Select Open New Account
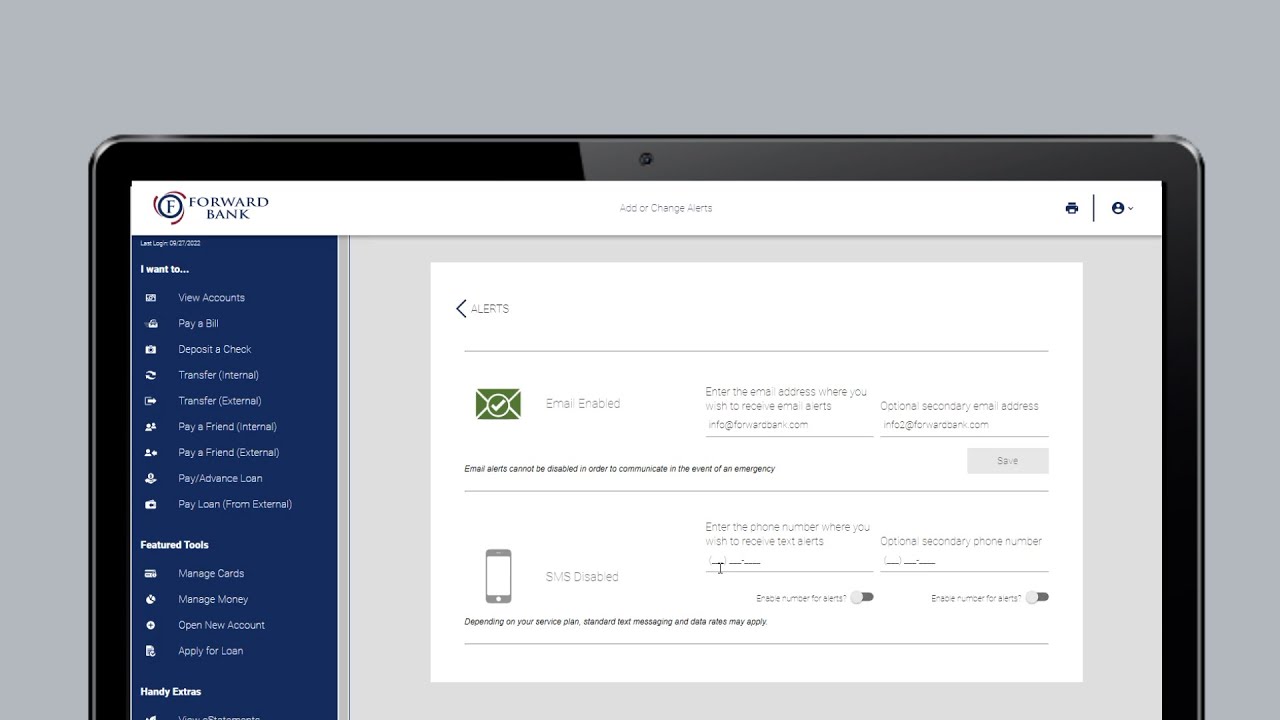 click(221, 626)
